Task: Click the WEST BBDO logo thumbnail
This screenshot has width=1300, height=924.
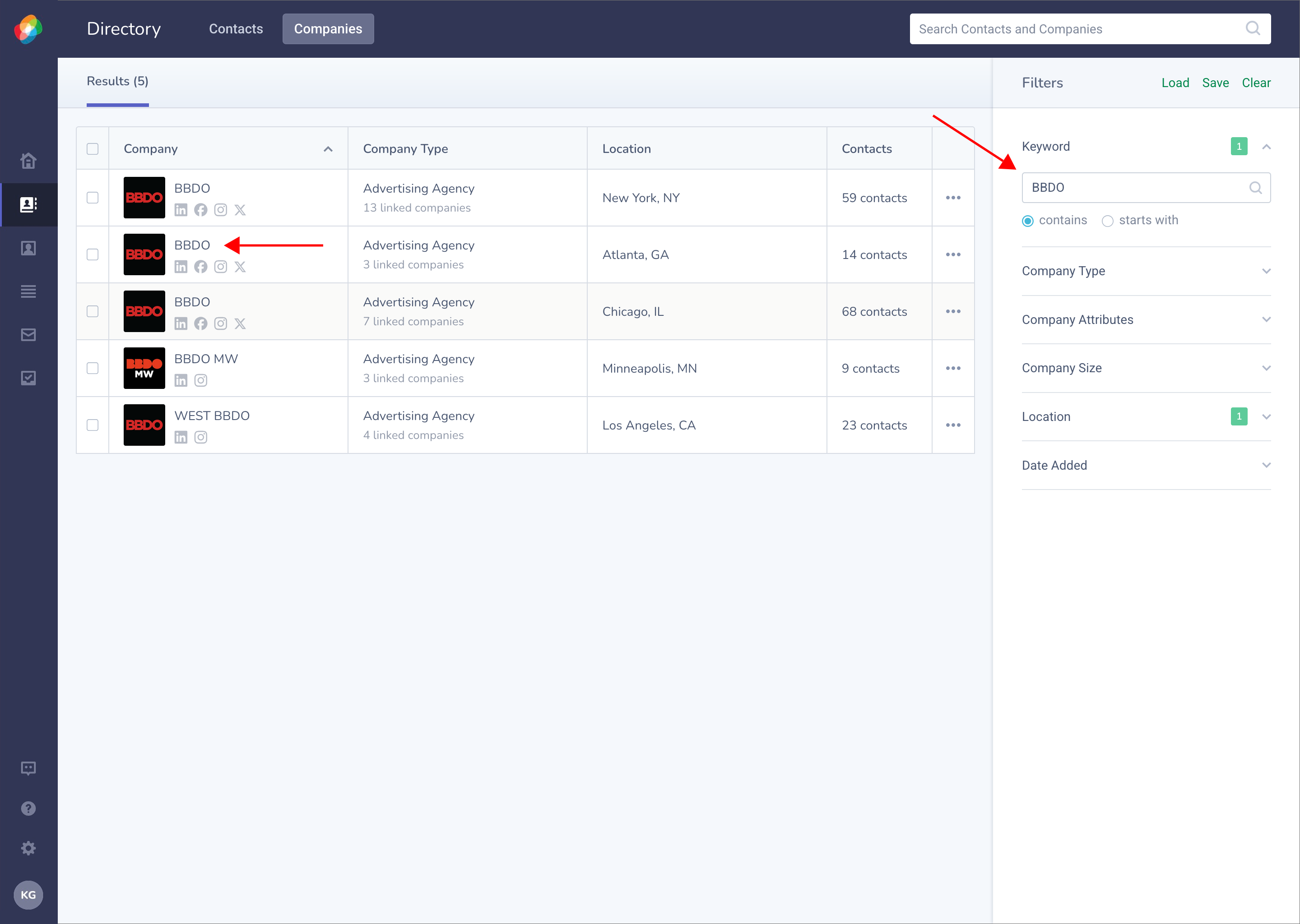Action: [x=144, y=425]
